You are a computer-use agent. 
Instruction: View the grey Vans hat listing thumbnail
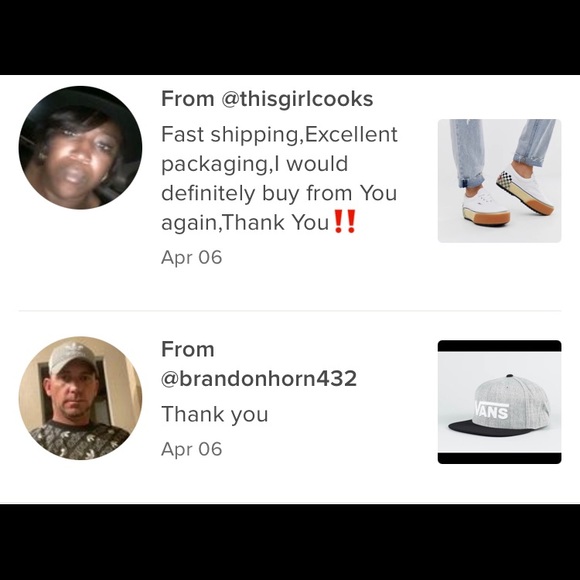[499, 402]
